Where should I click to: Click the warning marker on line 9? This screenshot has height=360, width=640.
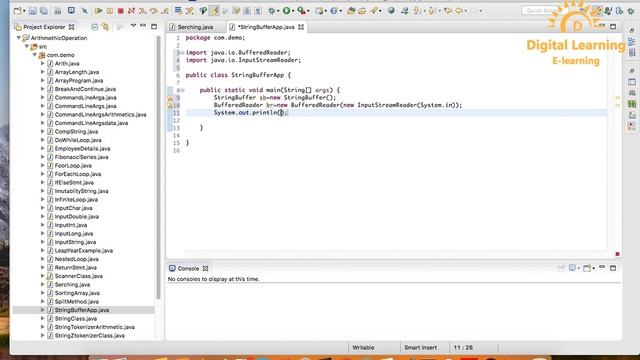170,98
